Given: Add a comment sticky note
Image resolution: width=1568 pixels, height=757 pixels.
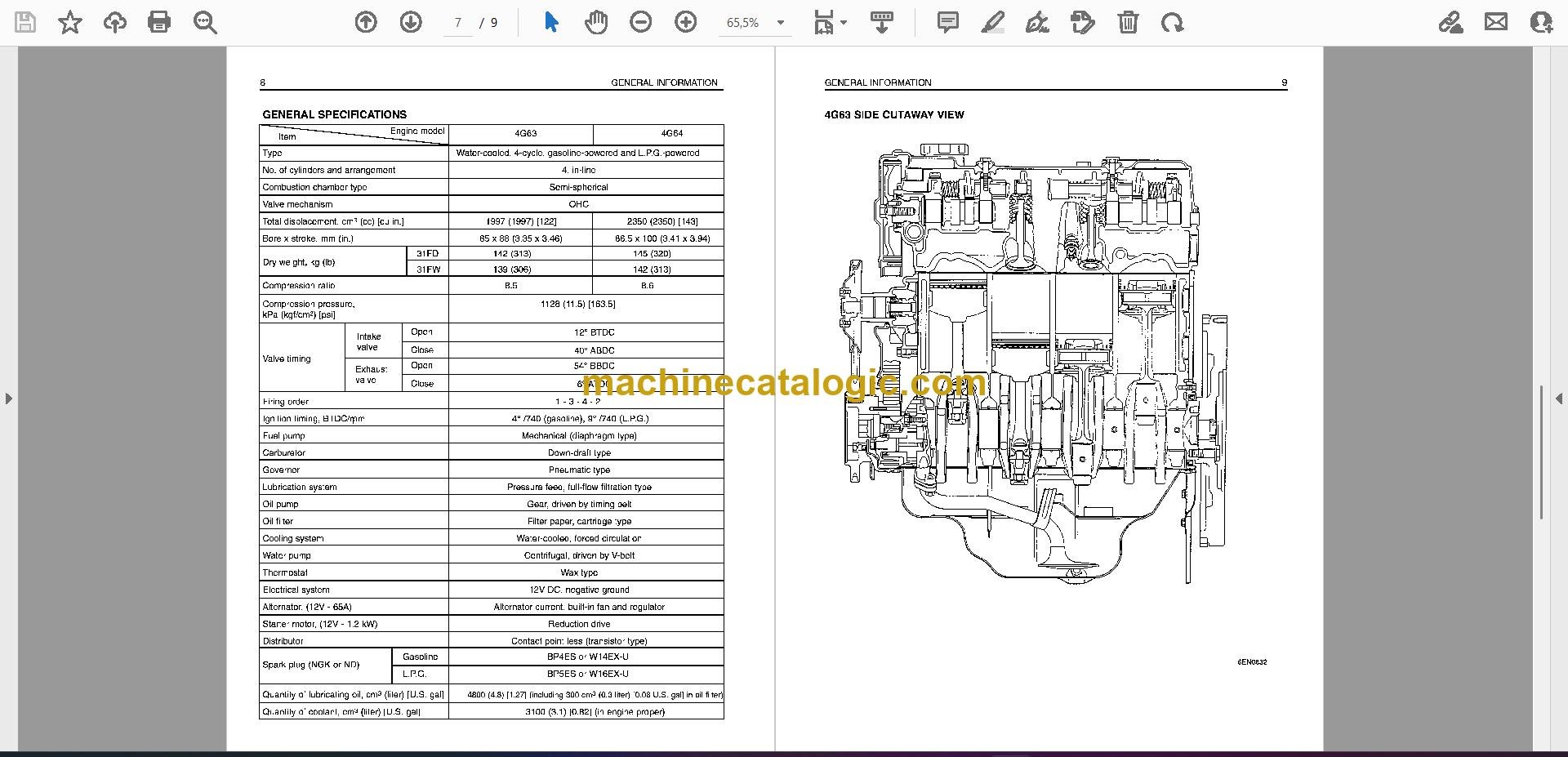Looking at the screenshot, I should point(947,23).
